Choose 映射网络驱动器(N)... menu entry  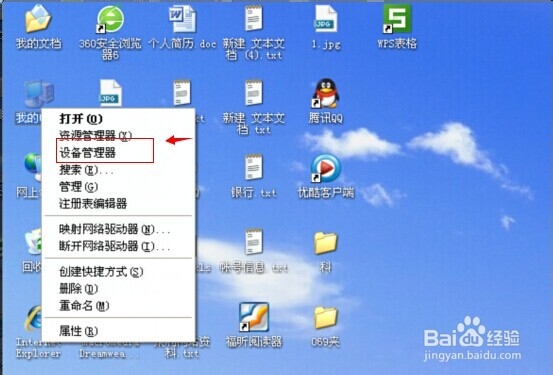[118, 229]
